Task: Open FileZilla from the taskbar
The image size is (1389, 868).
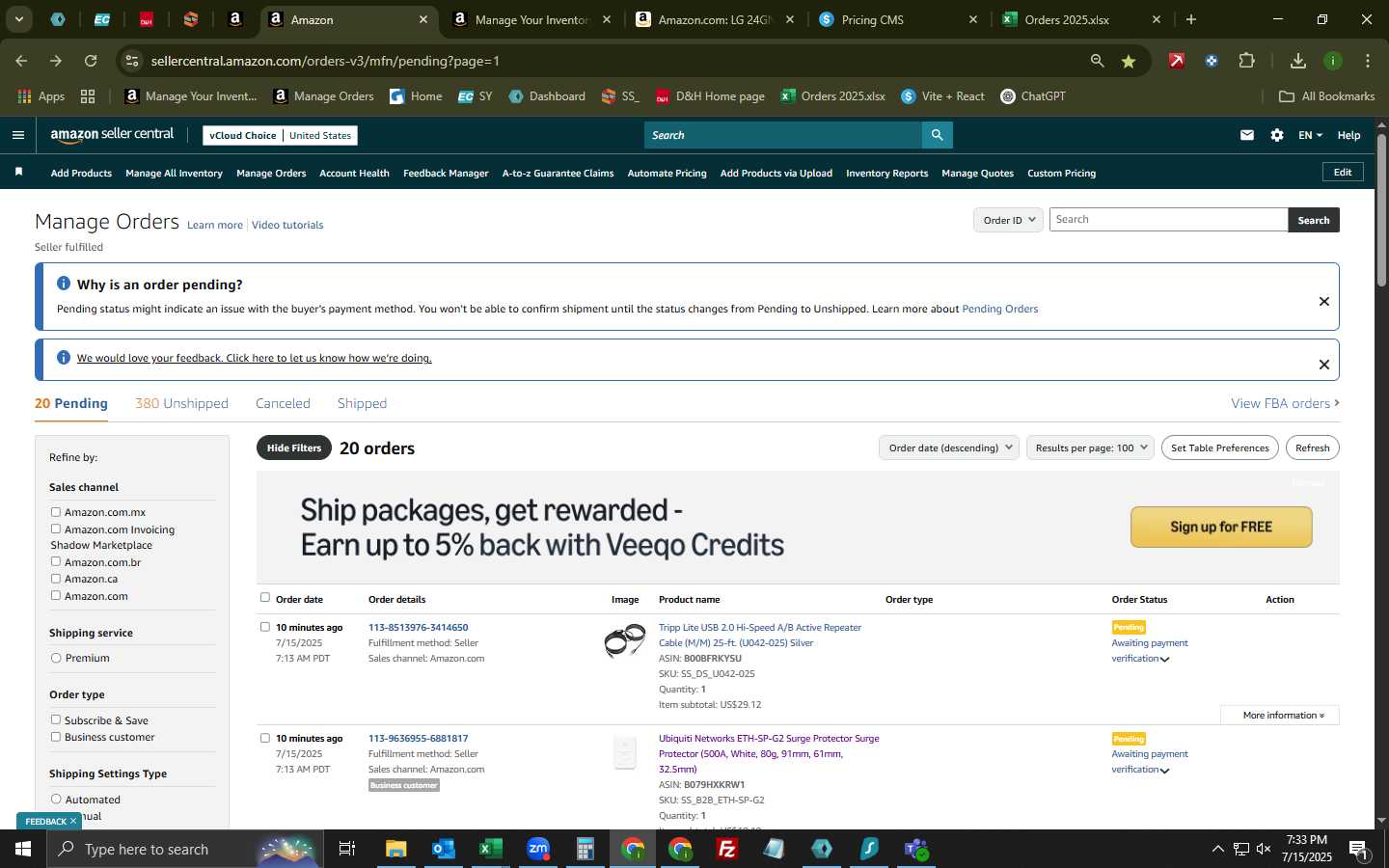Action: [x=727, y=849]
